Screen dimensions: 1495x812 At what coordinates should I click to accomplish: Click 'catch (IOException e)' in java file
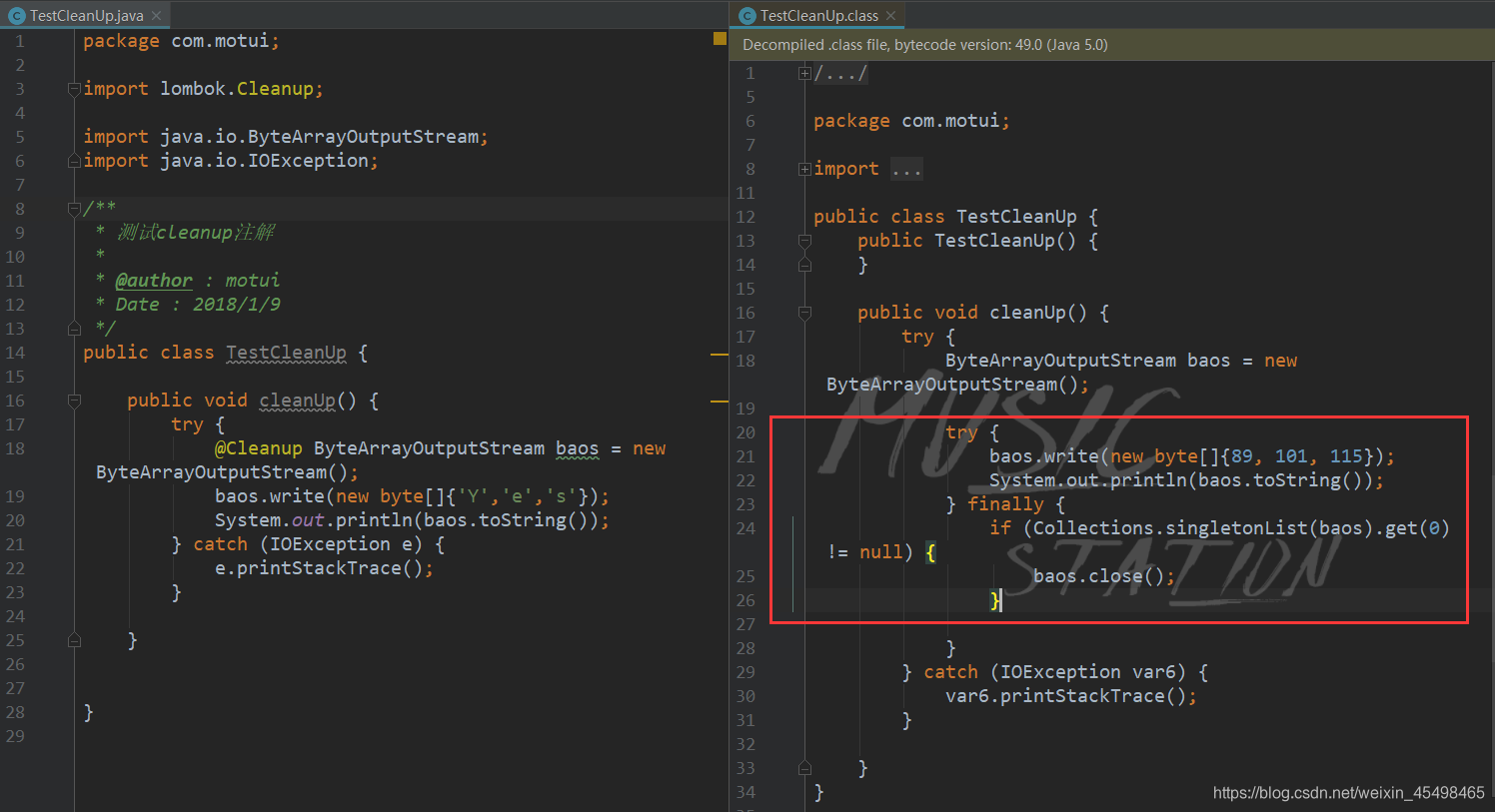click(308, 544)
